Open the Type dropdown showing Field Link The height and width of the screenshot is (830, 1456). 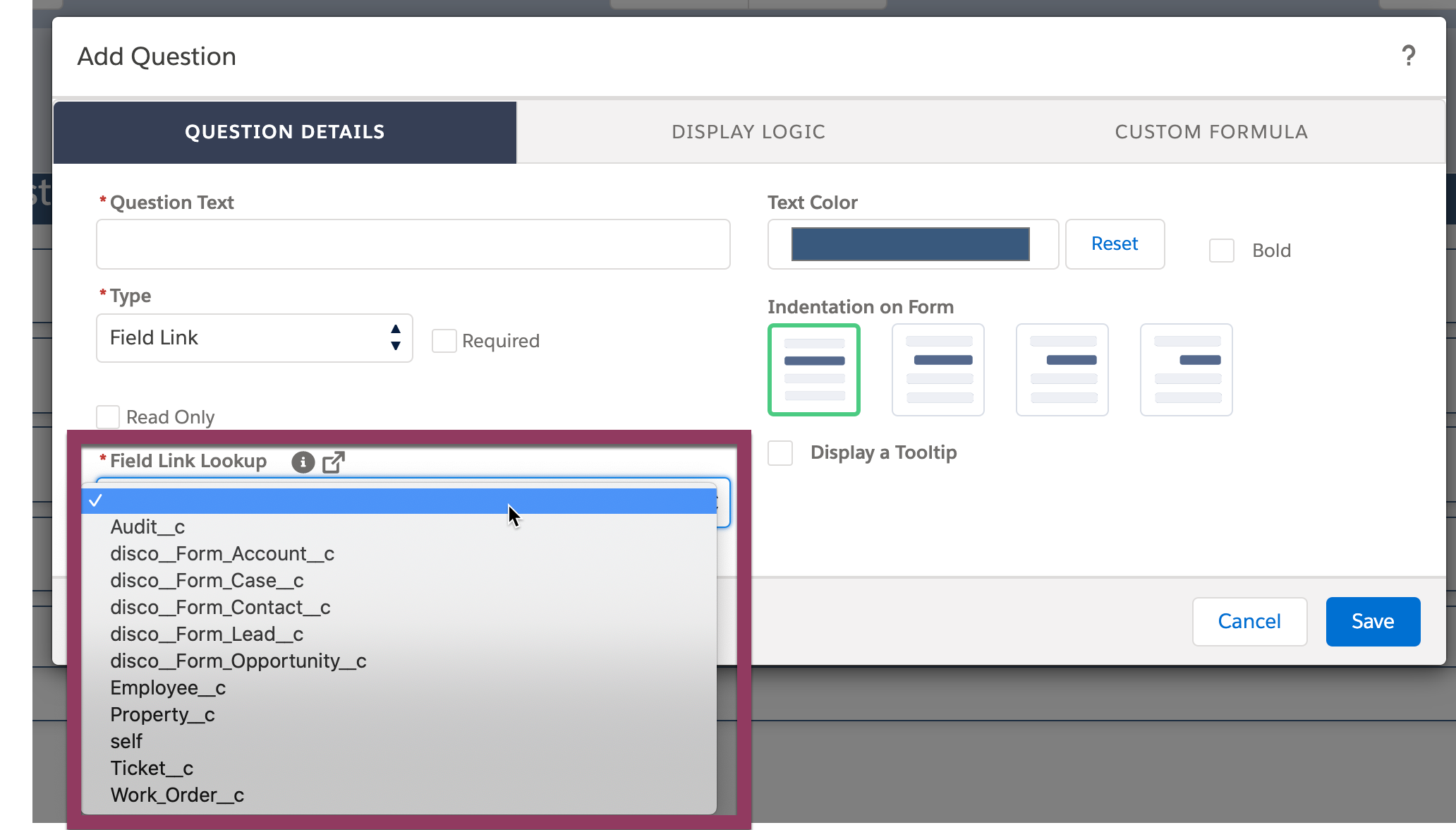tap(255, 338)
